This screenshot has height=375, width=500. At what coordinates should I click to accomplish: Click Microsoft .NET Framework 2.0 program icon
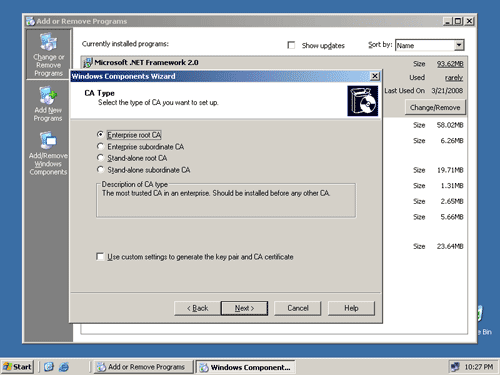[88, 63]
